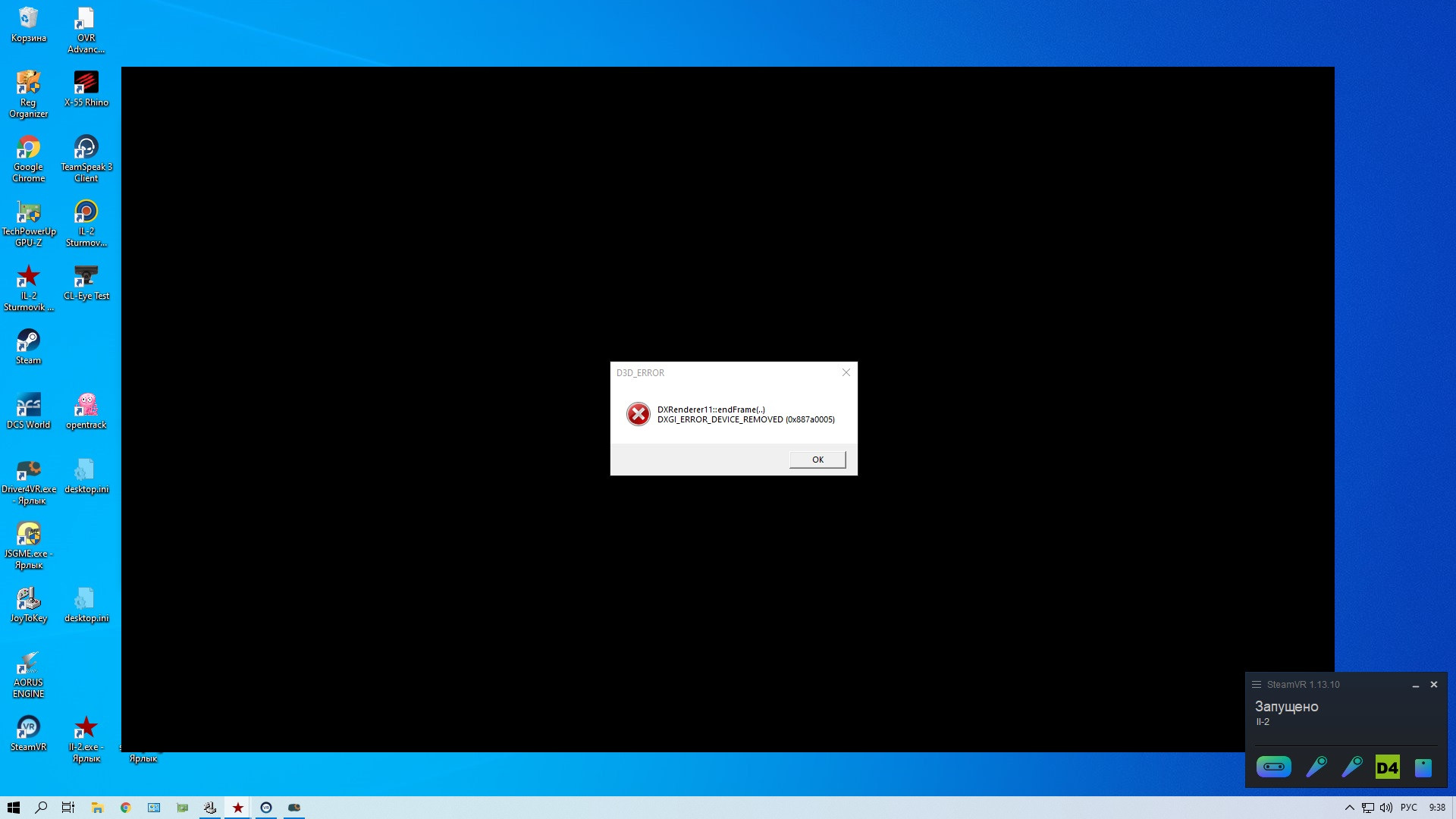Screen dimensions: 1456x819
Task: Select the AORUS ENGINE desktop icon
Action: (28, 675)
